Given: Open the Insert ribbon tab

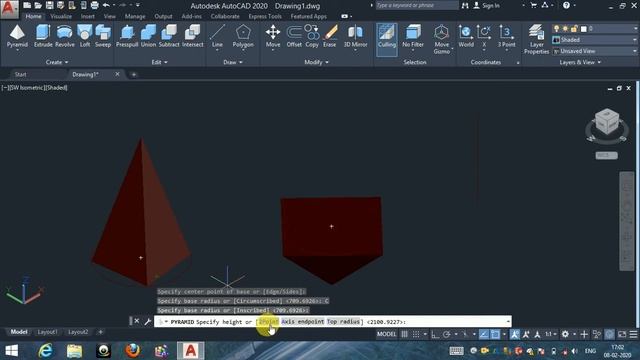Looking at the screenshot, I should click(x=87, y=16).
